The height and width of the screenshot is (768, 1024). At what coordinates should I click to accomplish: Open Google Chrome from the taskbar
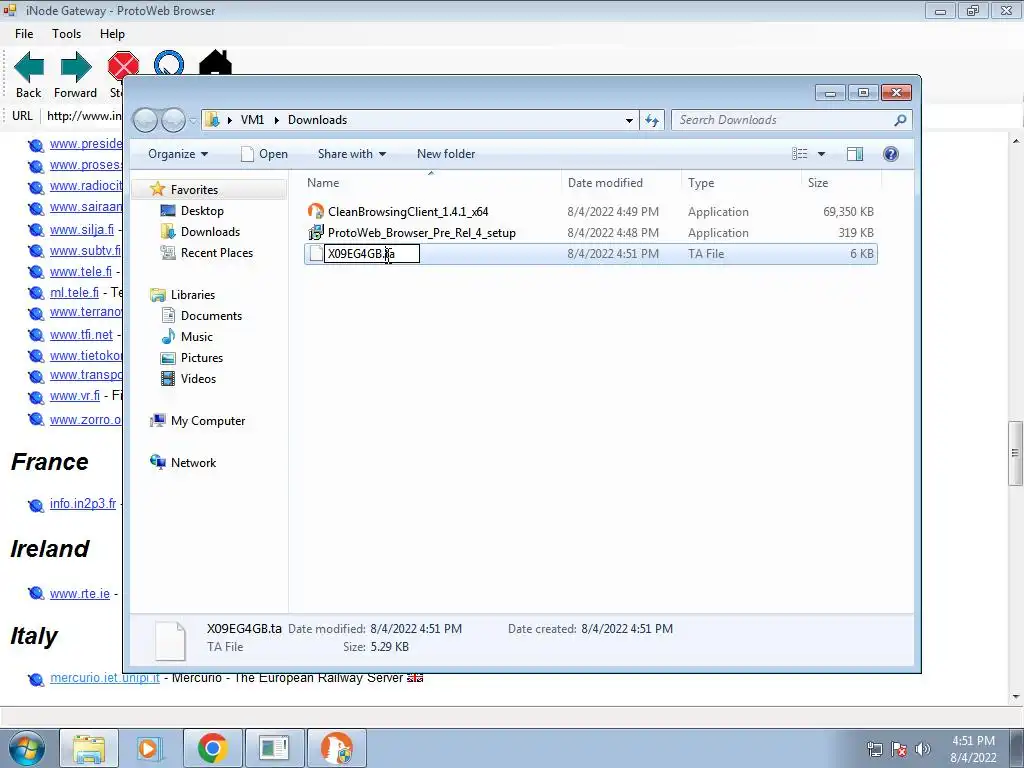pos(212,748)
